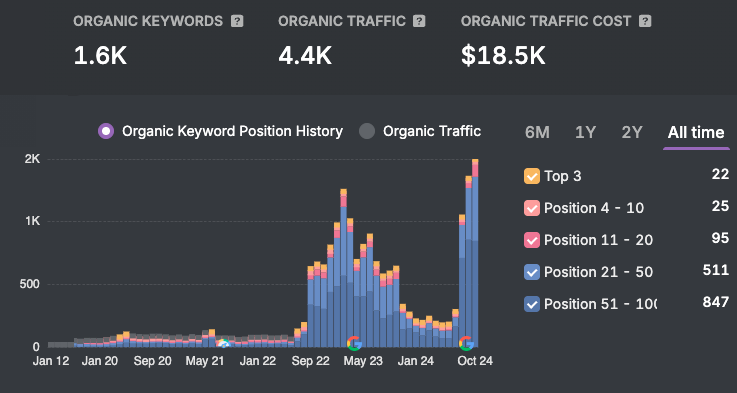This screenshot has width=737, height=393.
Task: Toggle the Position 51 - 100 checkbox
Action: (x=532, y=304)
